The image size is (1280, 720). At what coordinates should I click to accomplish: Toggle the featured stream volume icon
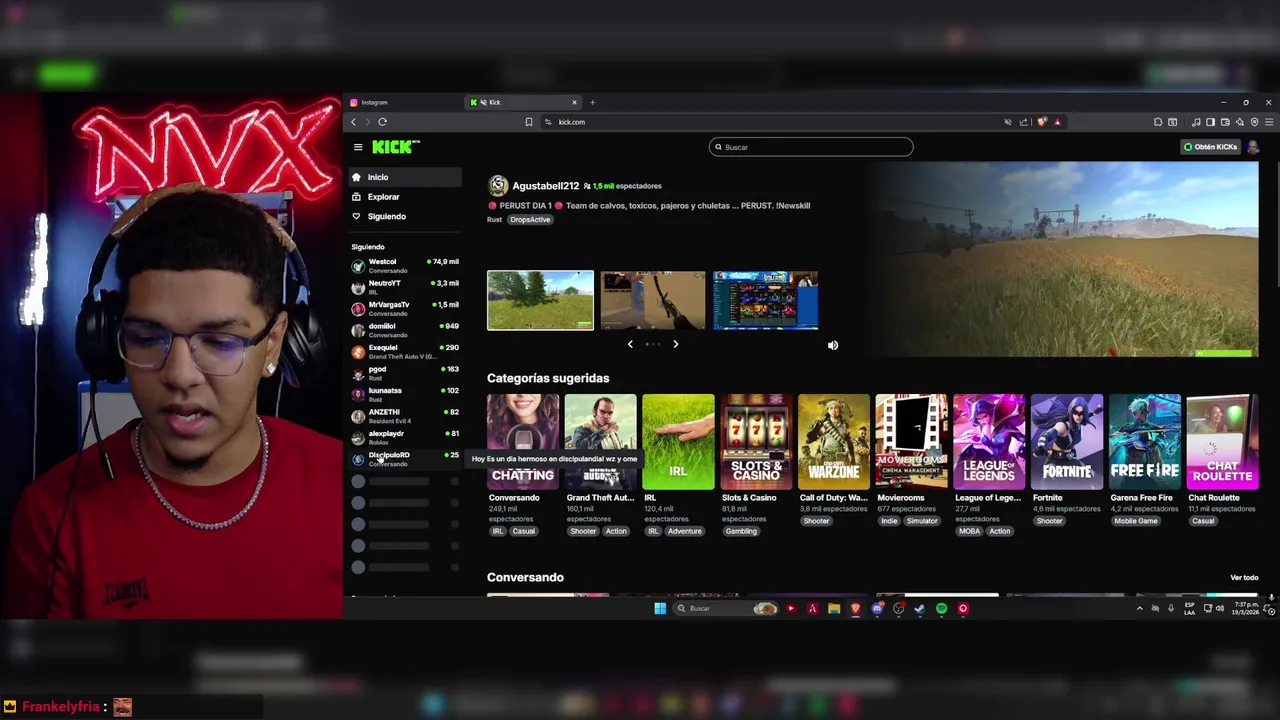pos(833,345)
